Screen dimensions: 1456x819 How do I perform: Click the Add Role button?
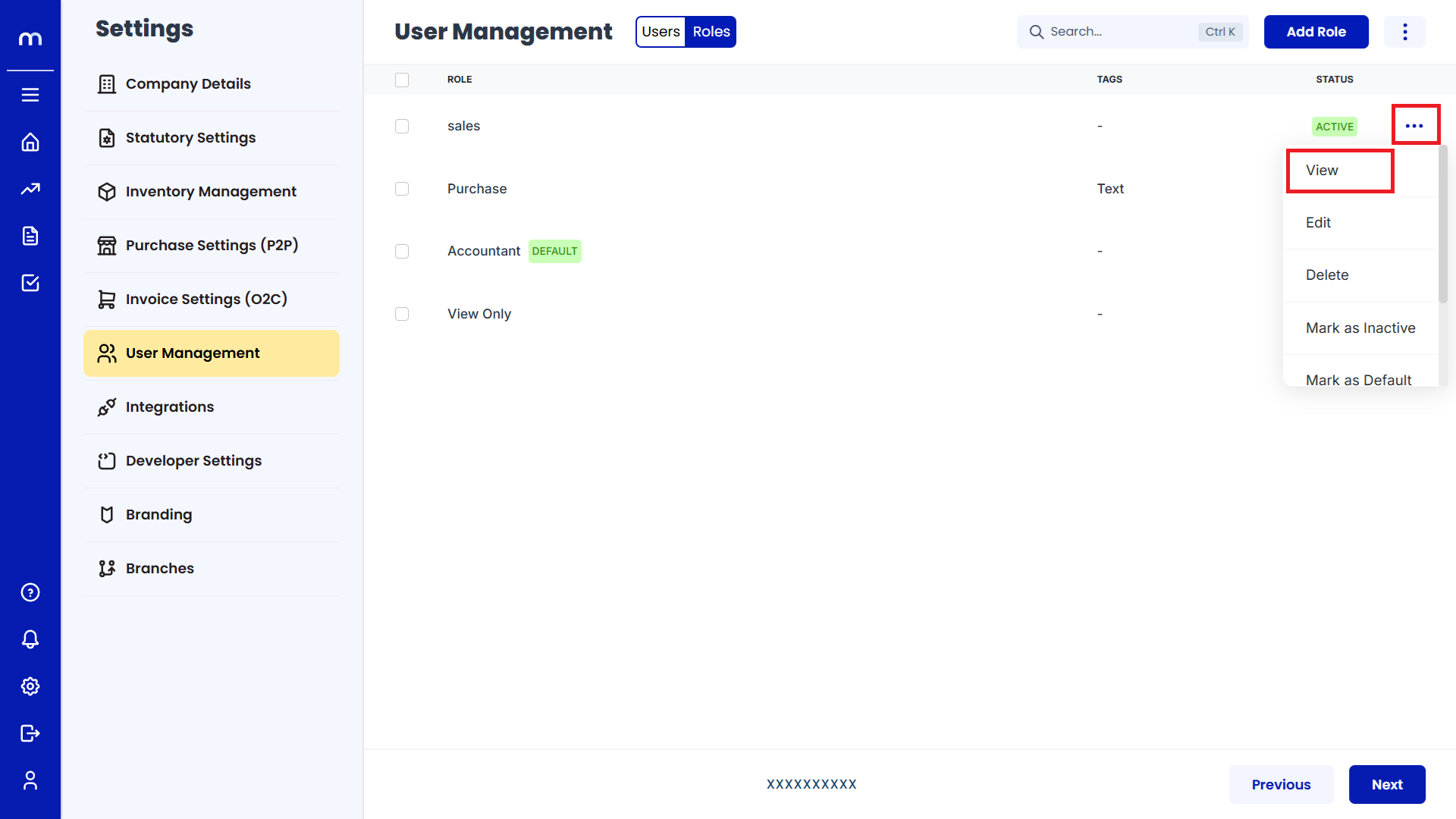coord(1316,32)
